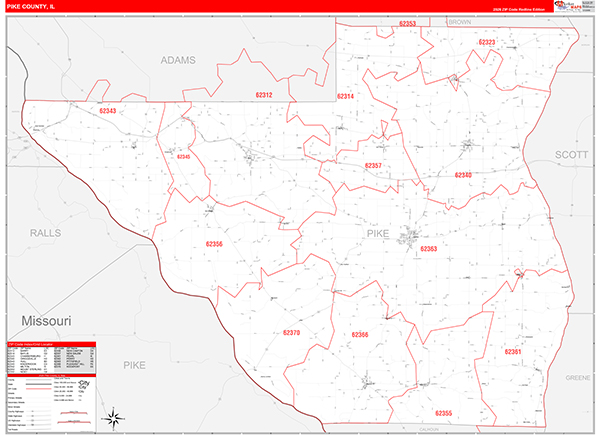Click the ADAMS county label
Screen dimensions: 600x435
point(178,60)
